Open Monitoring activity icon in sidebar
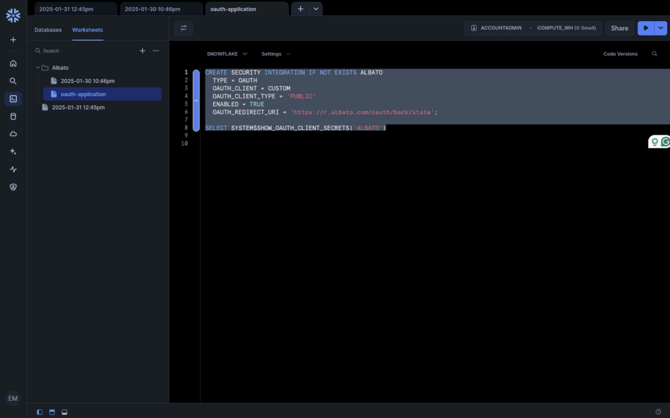Screen dimensions: 670x418 [x=13, y=169]
